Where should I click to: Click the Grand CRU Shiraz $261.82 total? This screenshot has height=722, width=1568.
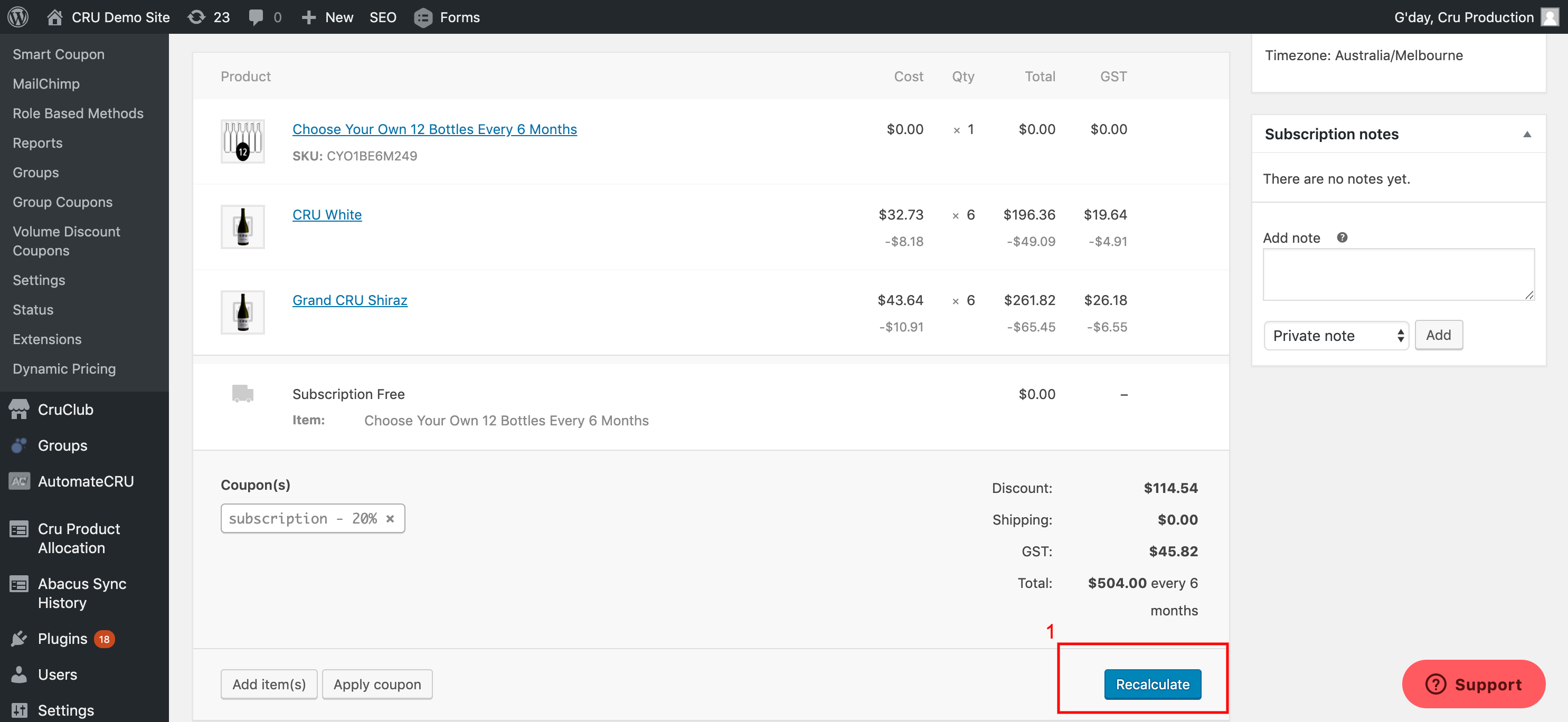click(x=1029, y=300)
